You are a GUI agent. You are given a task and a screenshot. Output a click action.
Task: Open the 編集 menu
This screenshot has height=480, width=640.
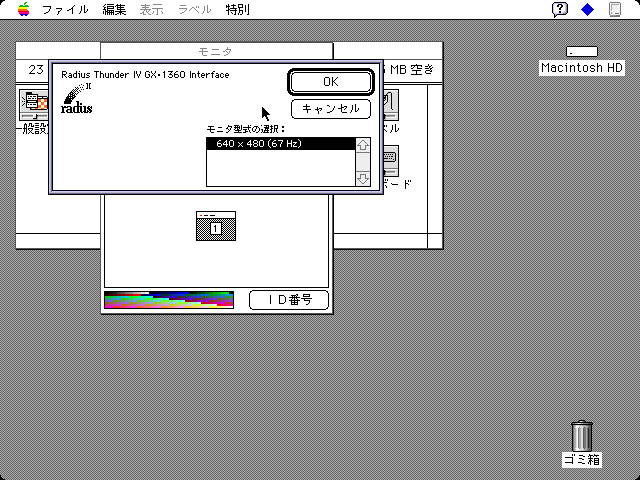point(115,9)
